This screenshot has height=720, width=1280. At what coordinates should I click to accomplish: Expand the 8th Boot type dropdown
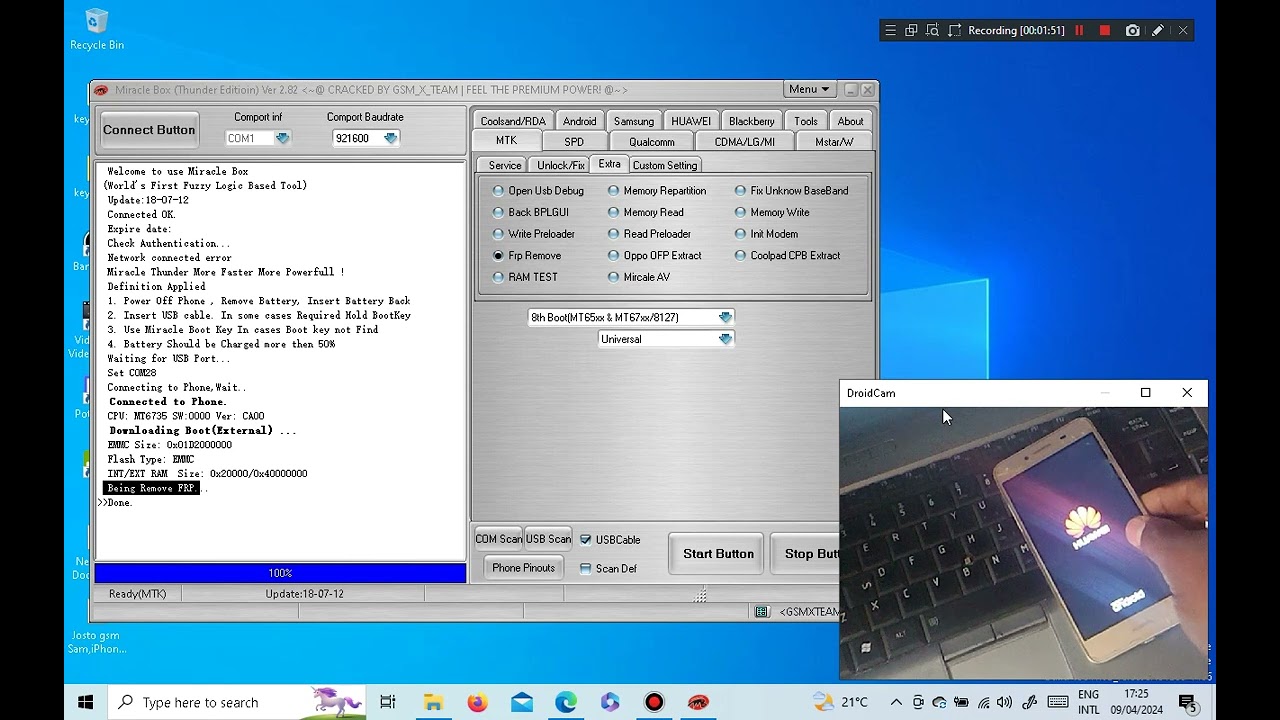[725, 318]
